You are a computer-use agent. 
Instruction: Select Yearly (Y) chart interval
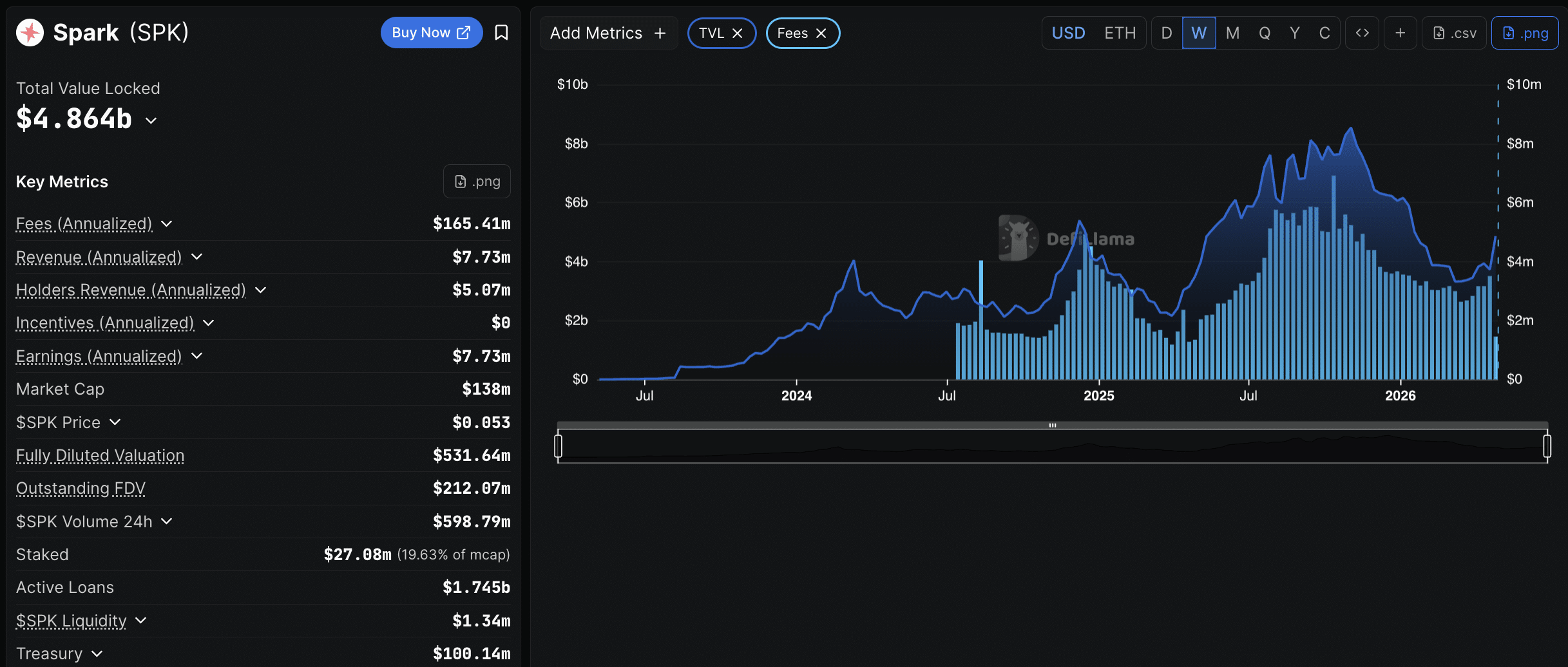pyautogui.click(x=1295, y=33)
